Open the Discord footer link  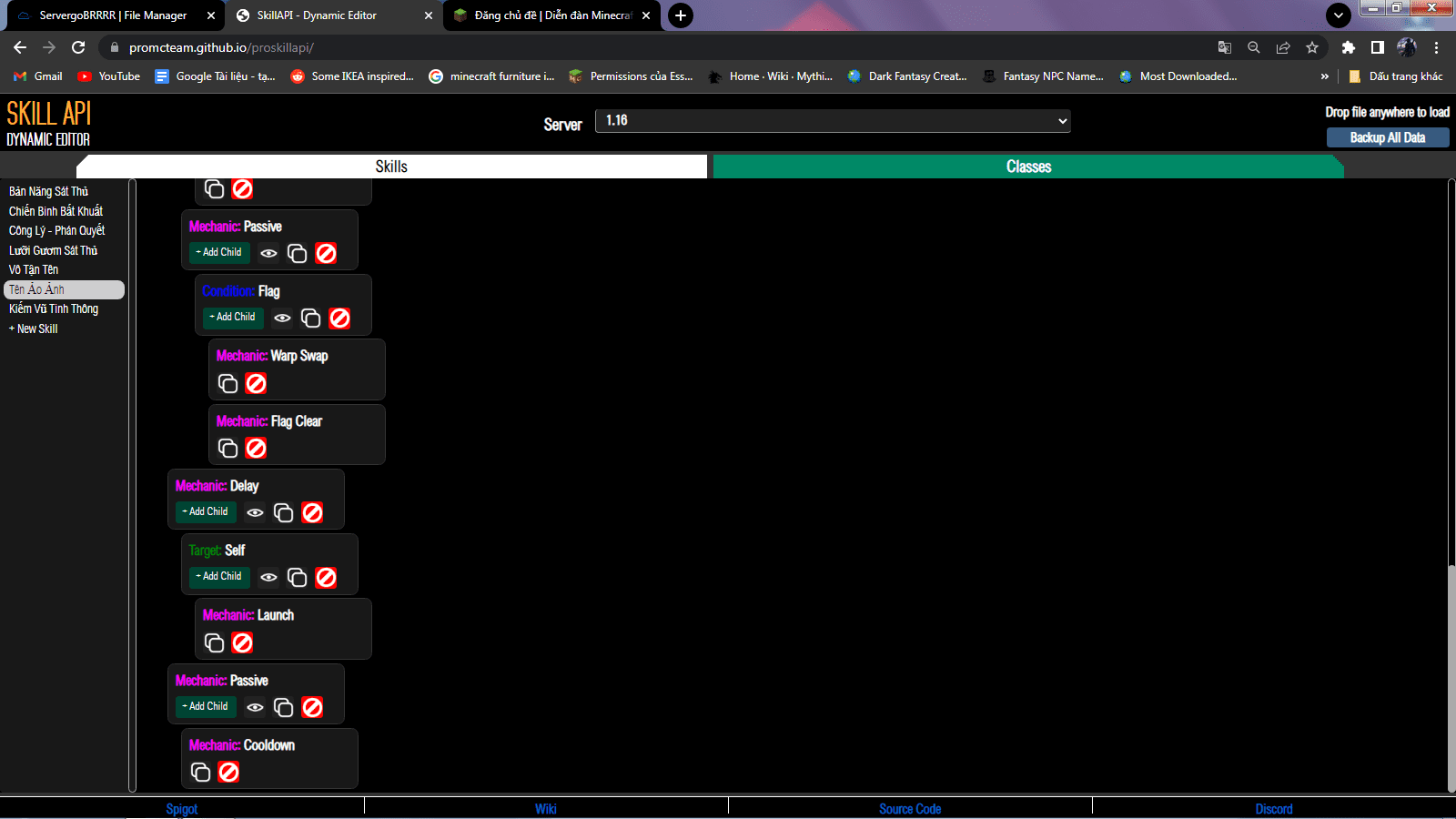1274,808
